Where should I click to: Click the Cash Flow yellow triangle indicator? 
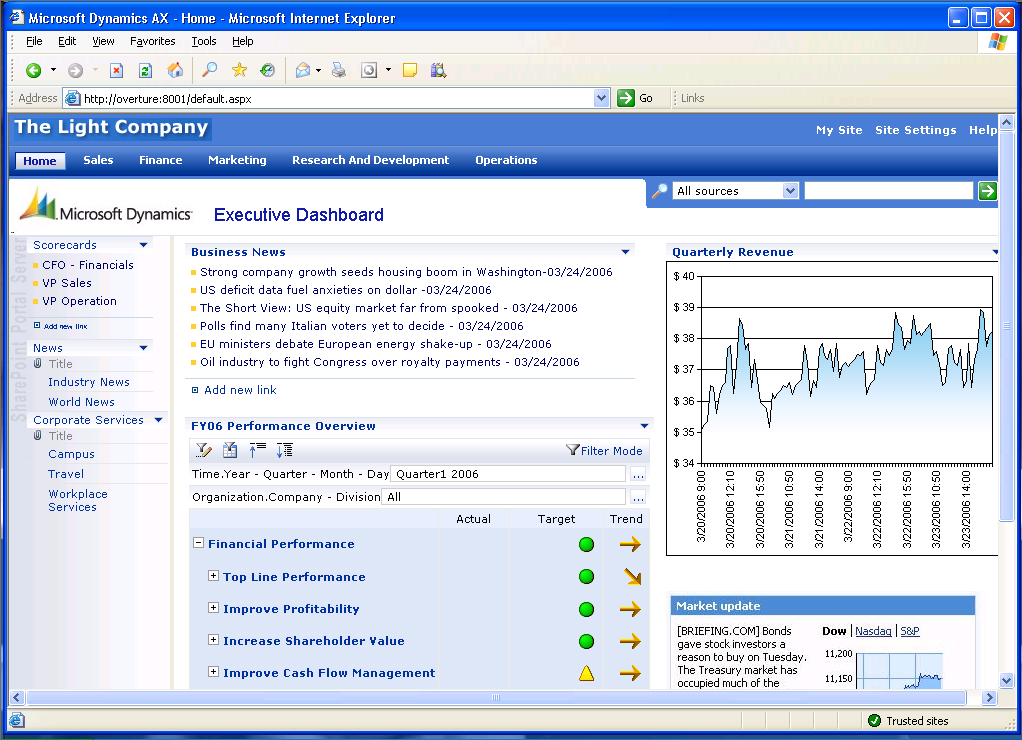[x=587, y=673]
